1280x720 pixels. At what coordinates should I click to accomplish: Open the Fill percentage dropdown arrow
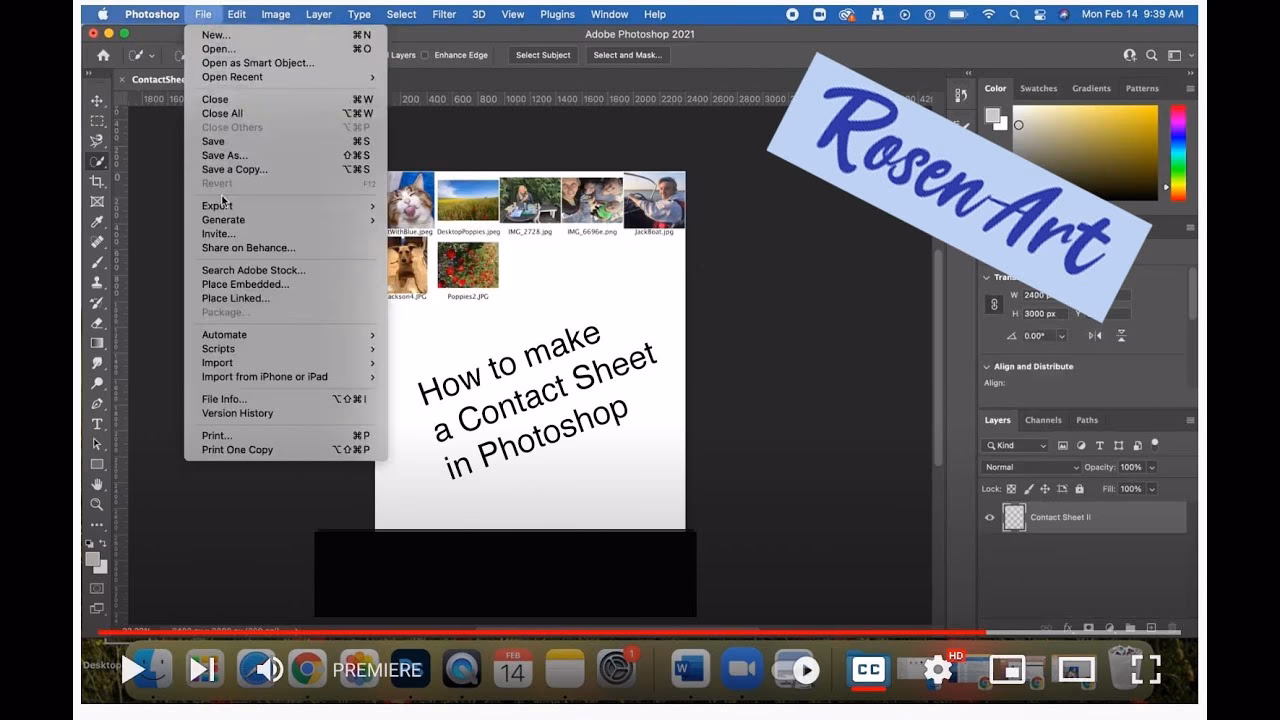pos(1152,489)
